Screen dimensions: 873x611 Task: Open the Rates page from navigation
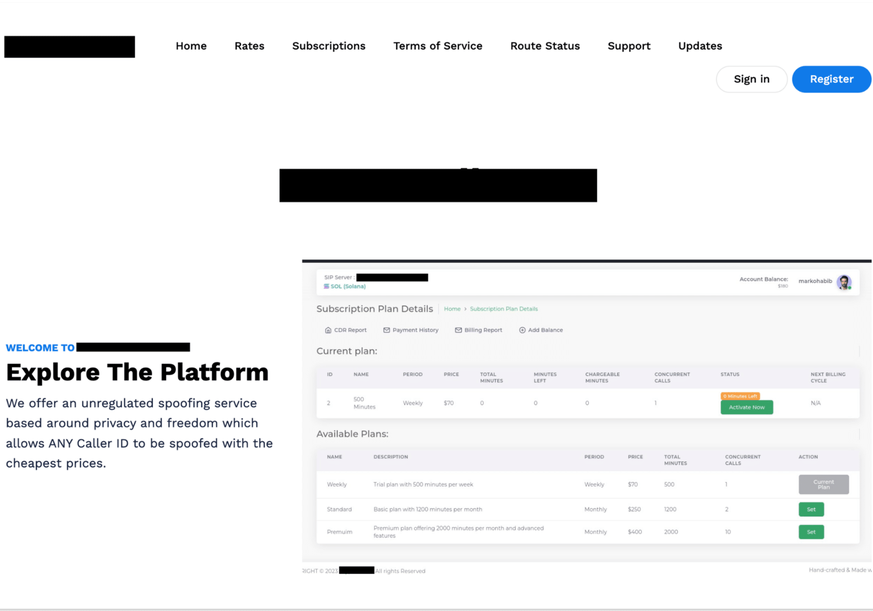coord(249,46)
